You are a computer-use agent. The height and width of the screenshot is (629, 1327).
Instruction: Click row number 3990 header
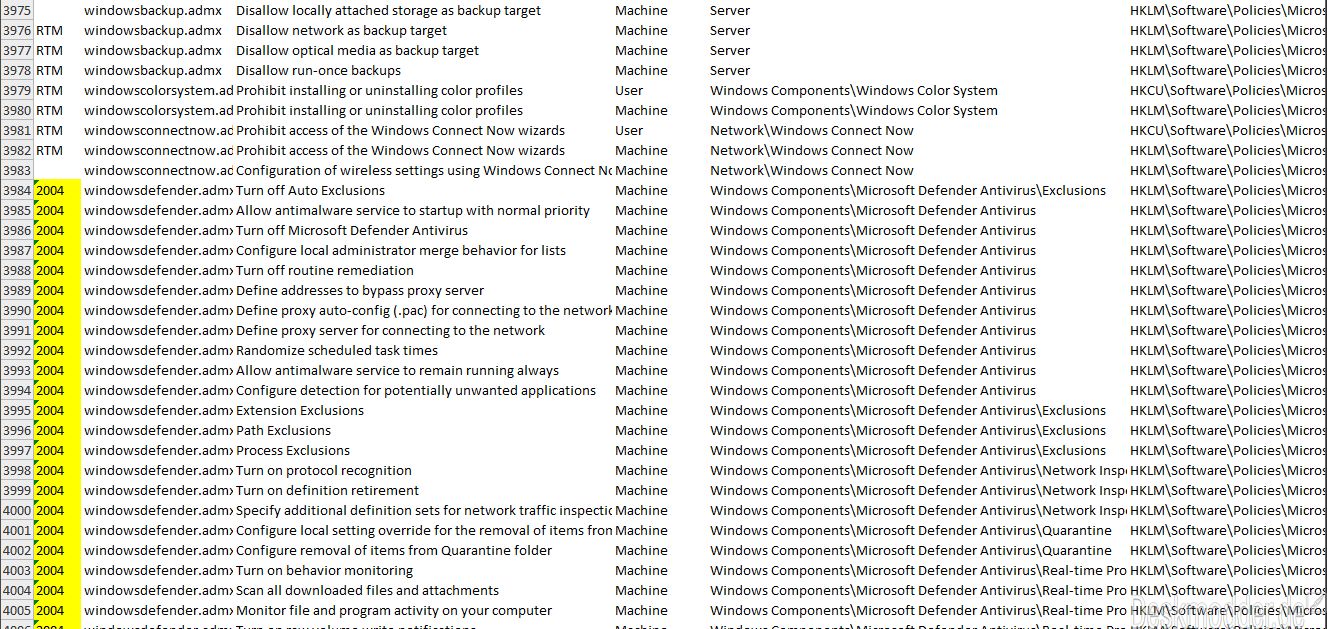click(x=17, y=310)
